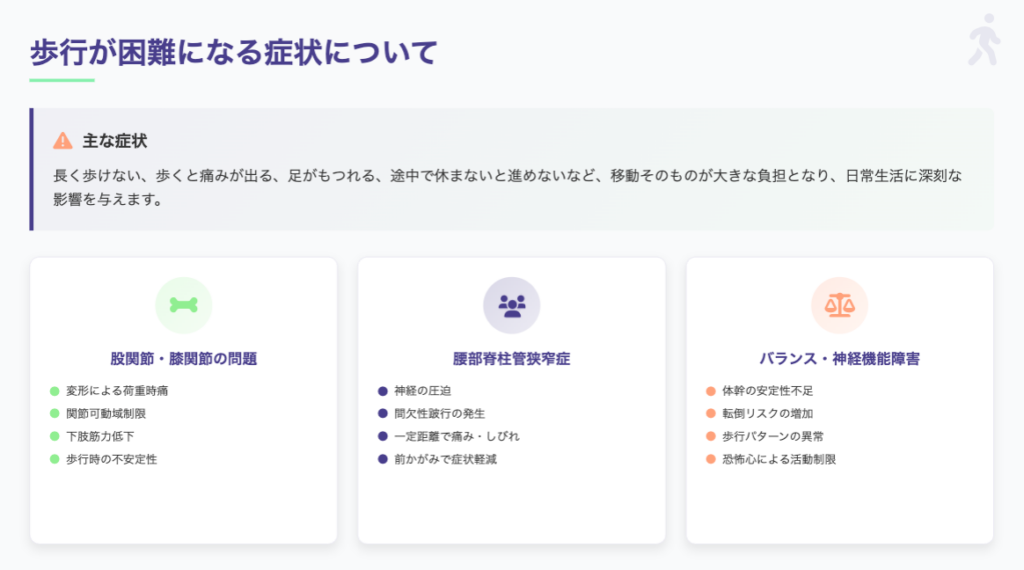Click the green bone icon
Image resolution: width=1024 pixels, height=570 pixels.
coord(183,305)
